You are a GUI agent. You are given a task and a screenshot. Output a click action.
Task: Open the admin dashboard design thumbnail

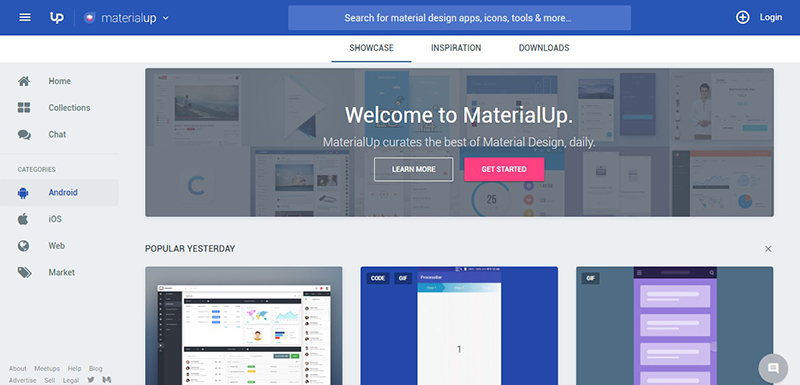coord(244,326)
